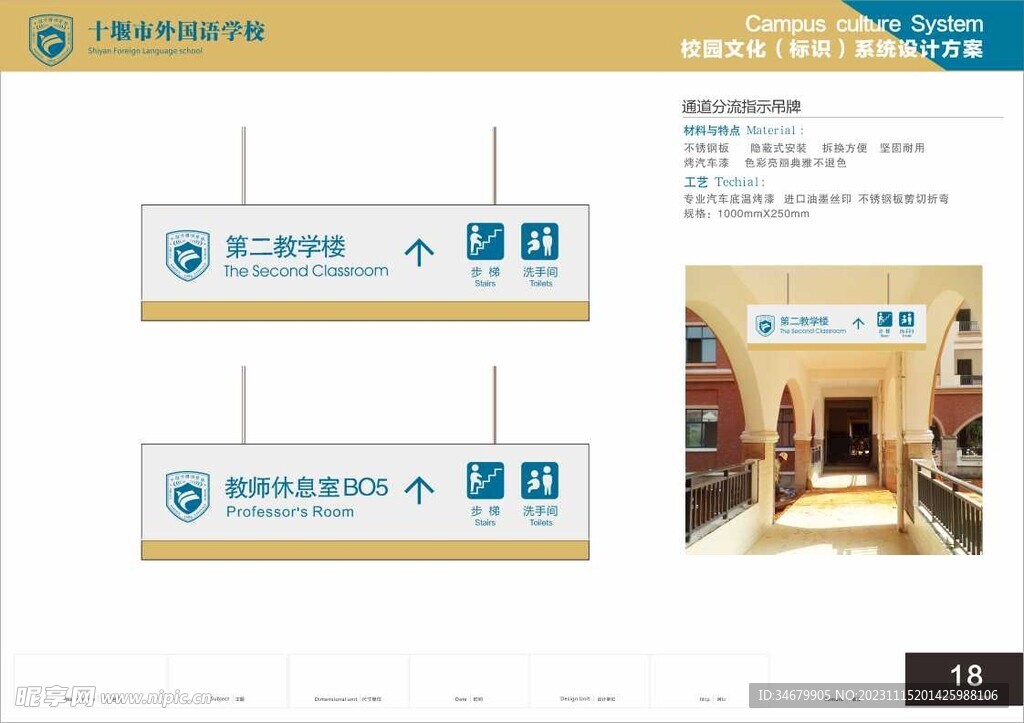1024x723 pixels.
Task: Click the up arrow on the Professor's Room sign
Action: [x=421, y=489]
